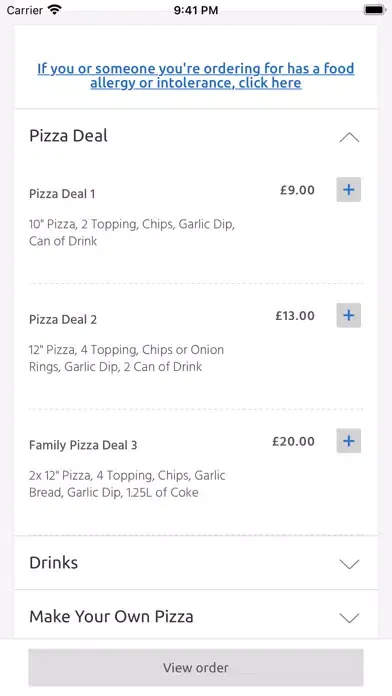Tap the Pizza Deal 1 description text
Image resolution: width=392 pixels, height=696 pixels.
tap(132, 233)
